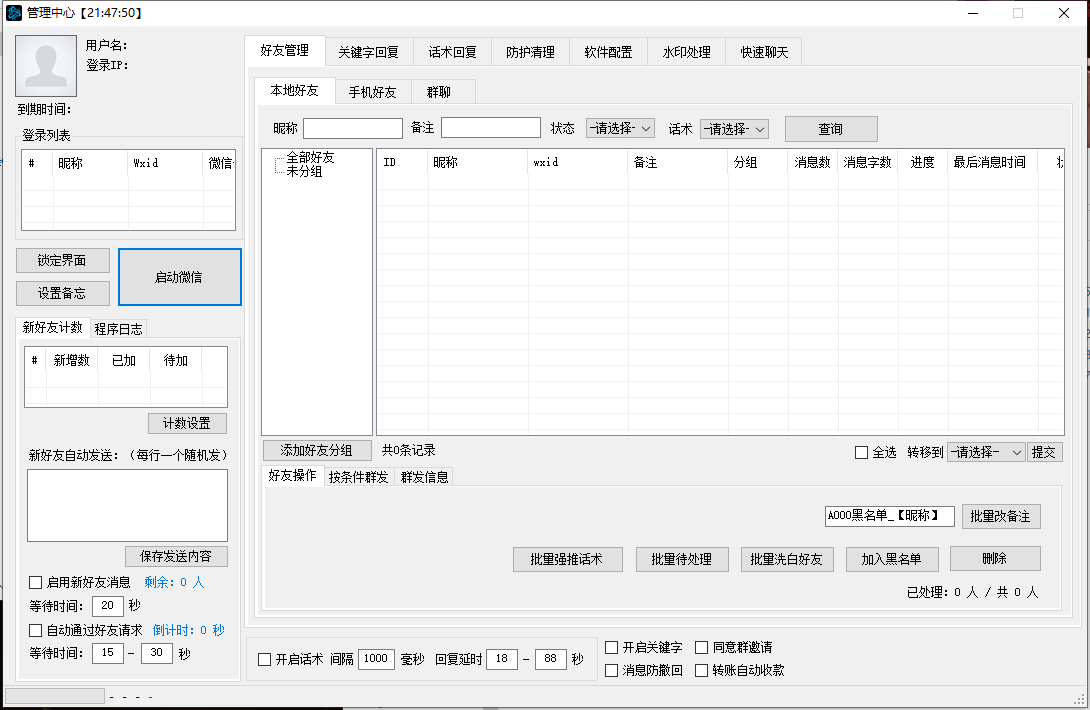This screenshot has width=1090, height=710.
Task: Click 查询 button
Action: point(831,129)
